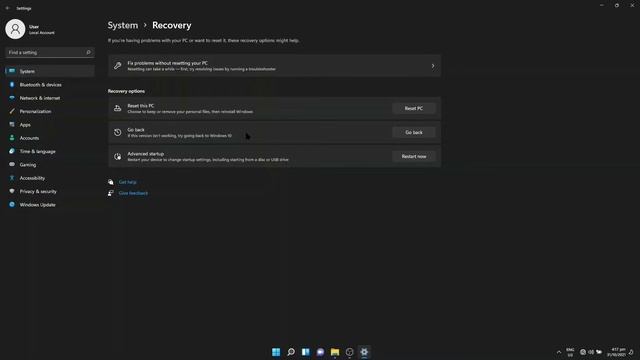
Task: Click the Advanced startup title text
Action: point(145,154)
